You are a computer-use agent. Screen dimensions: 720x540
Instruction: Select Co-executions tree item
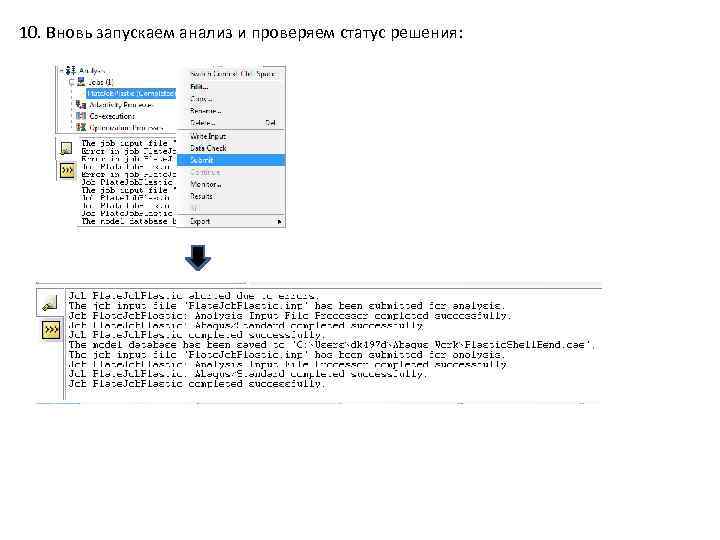(112, 116)
